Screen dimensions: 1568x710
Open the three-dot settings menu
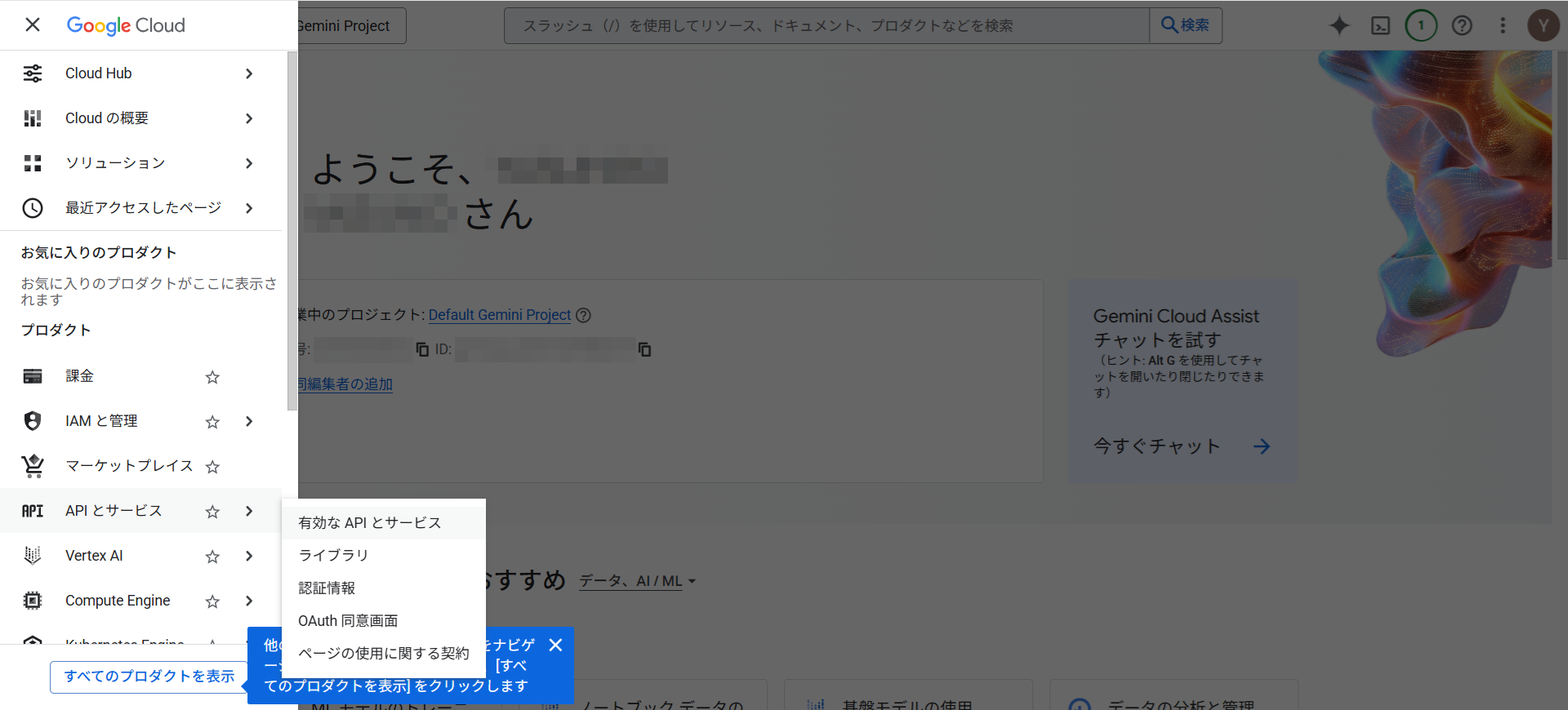click(1503, 26)
